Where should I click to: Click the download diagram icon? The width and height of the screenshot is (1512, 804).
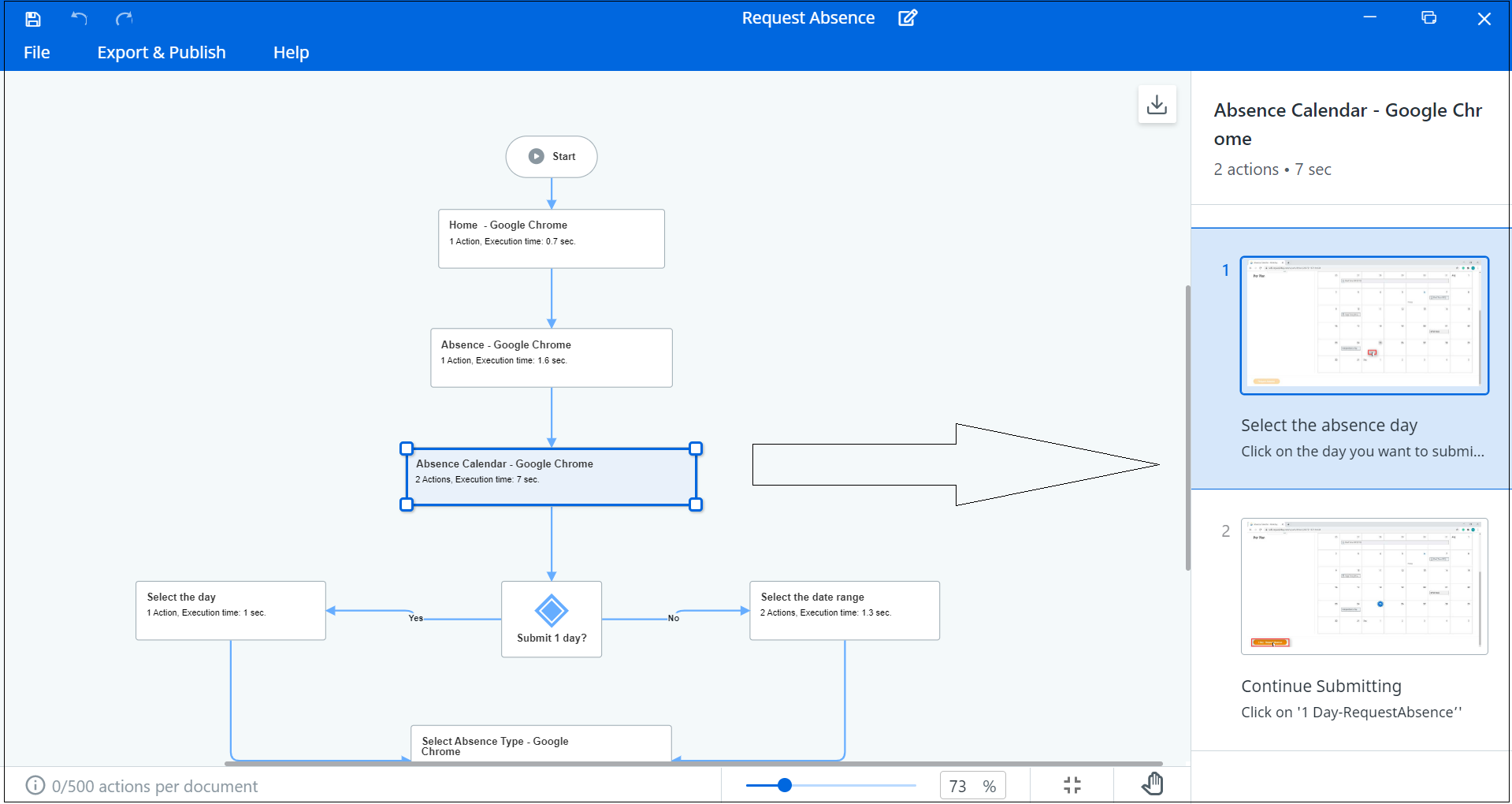[1157, 104]
